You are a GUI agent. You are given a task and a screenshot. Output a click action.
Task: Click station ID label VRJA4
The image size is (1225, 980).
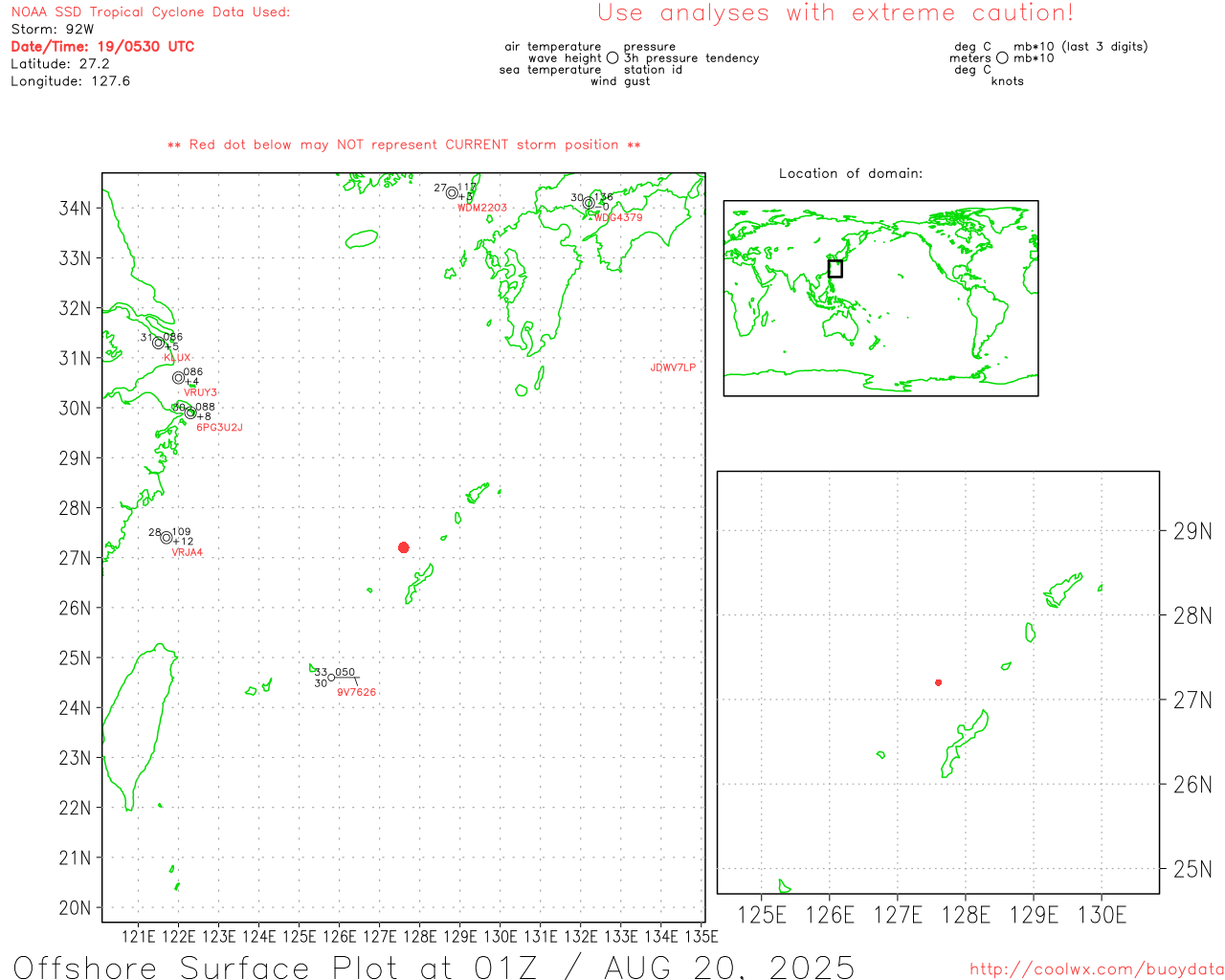click(x=187, y=553)
